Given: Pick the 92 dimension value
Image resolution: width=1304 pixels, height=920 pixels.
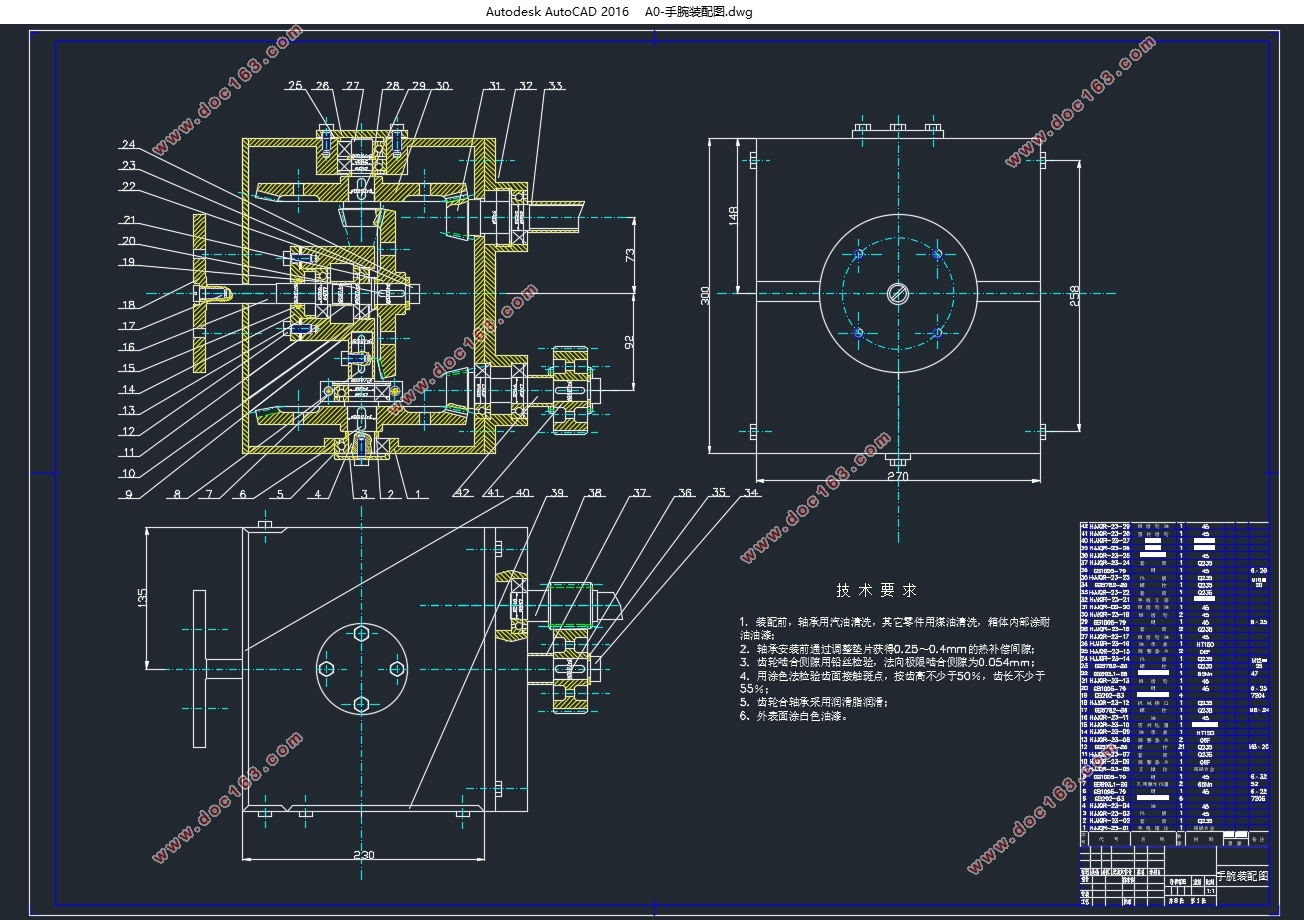Looking at the screenshot, I should (629, 341).
